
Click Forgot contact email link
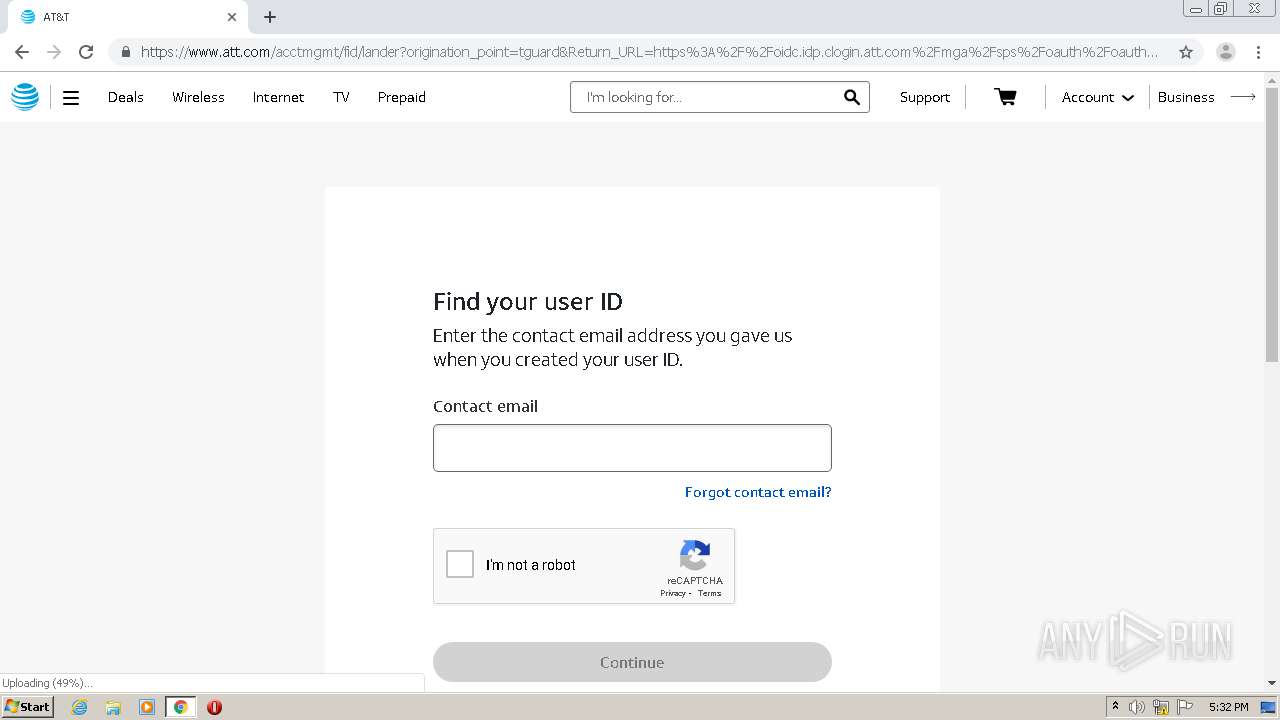coord(758,492)
